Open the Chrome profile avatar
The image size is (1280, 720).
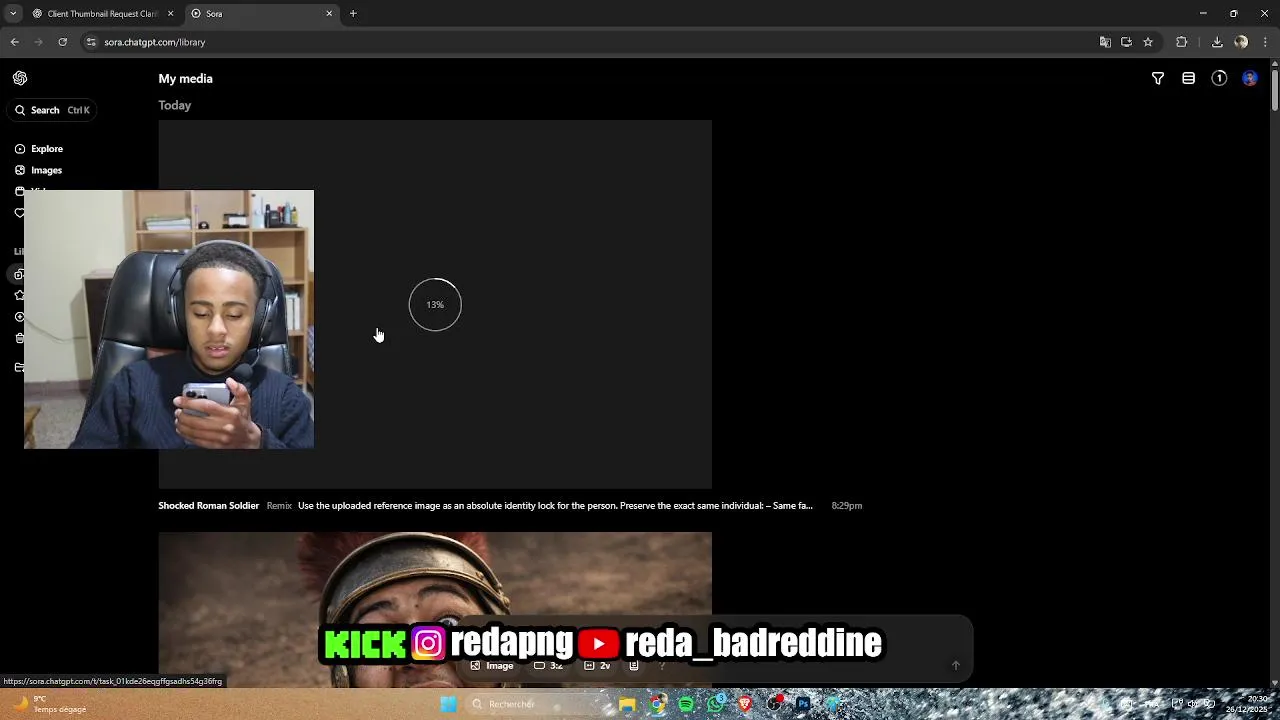click(1241, 42)
